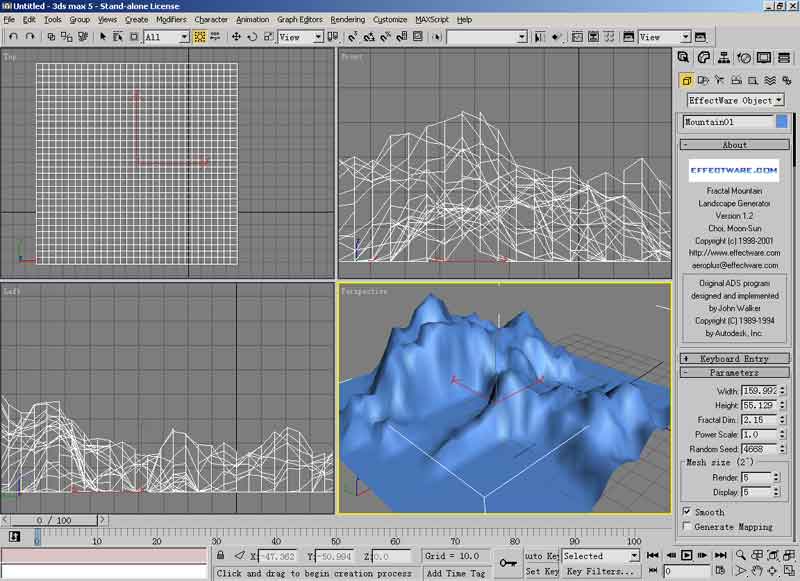
Task: Open the EffectWare Object category dropdown
Action: (x=735, y=100)
